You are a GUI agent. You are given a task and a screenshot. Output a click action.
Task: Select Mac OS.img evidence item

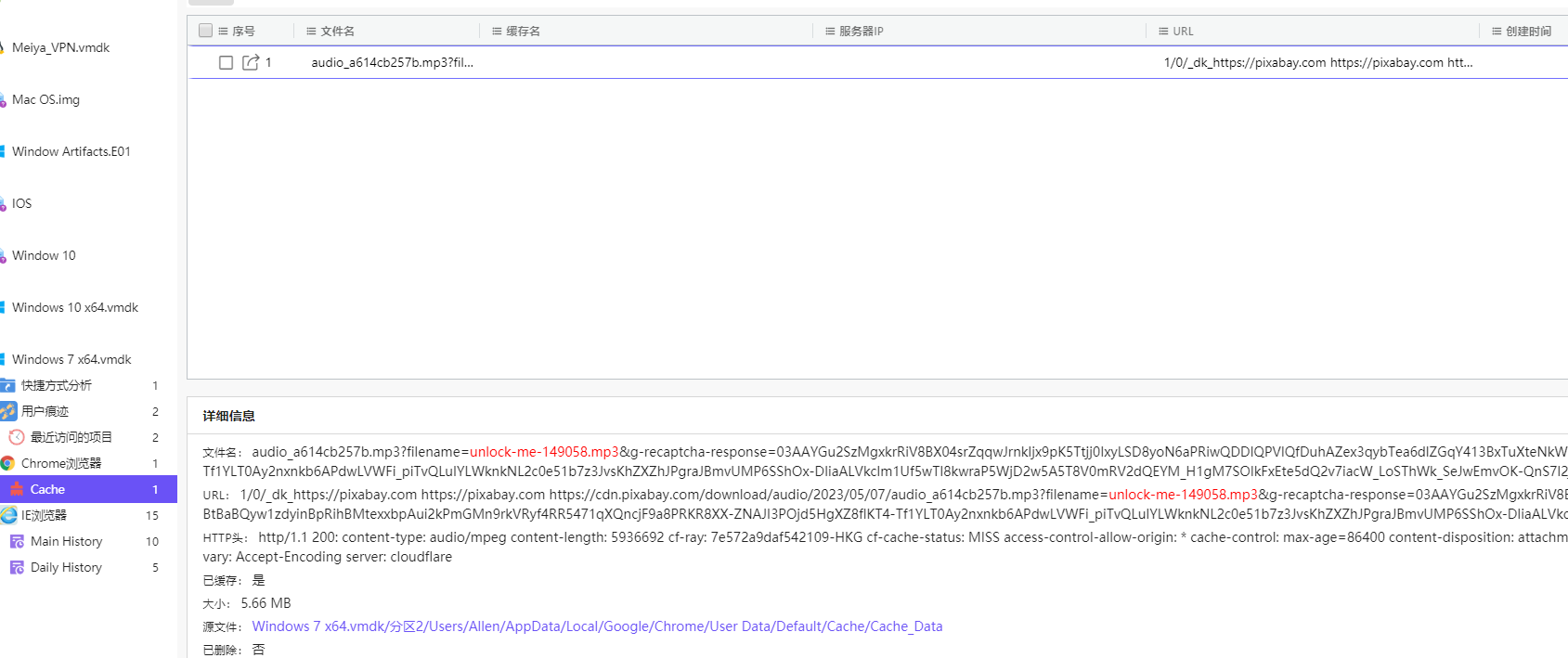click(45, 99)
